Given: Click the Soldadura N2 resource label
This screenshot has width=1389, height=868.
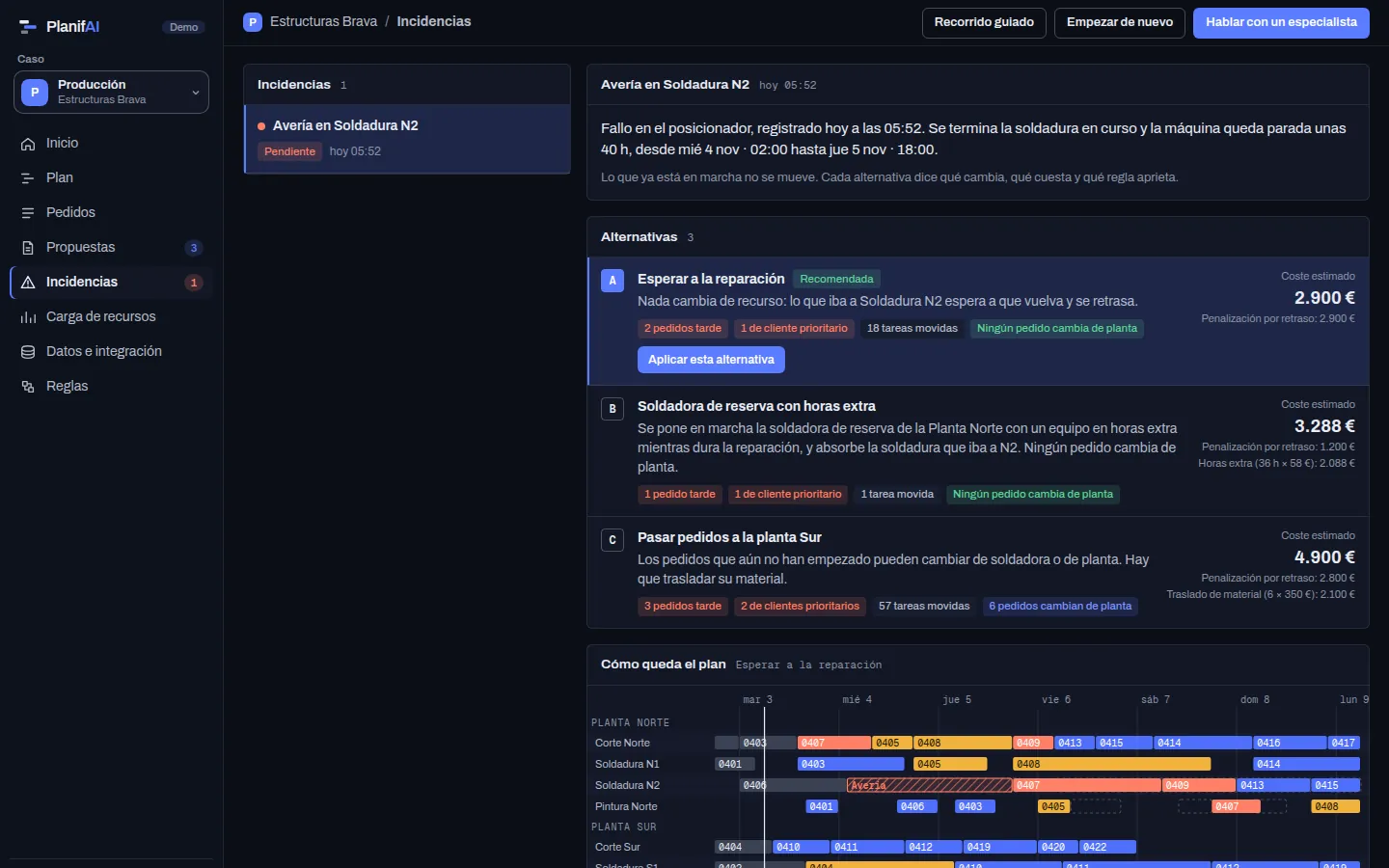Looking at the screenshot, I should tap(627, 785).
